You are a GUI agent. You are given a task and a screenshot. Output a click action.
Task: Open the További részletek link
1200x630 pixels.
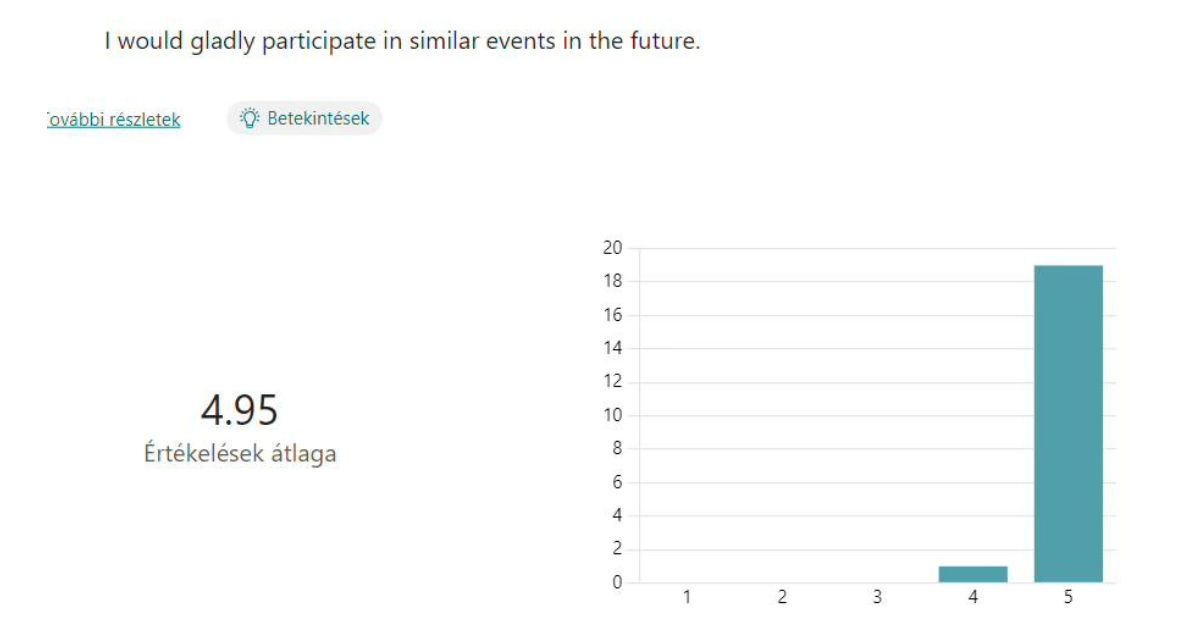[x=114, y=119]
